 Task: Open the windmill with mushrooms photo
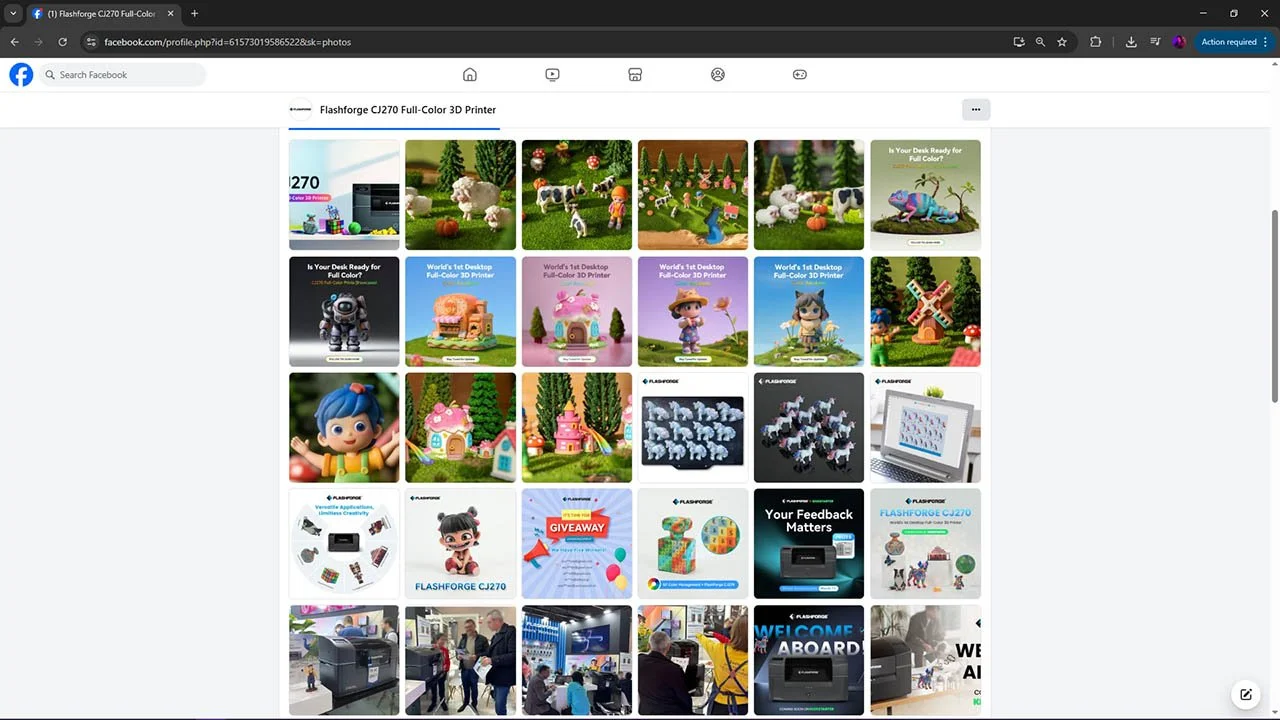click(925, 312)
